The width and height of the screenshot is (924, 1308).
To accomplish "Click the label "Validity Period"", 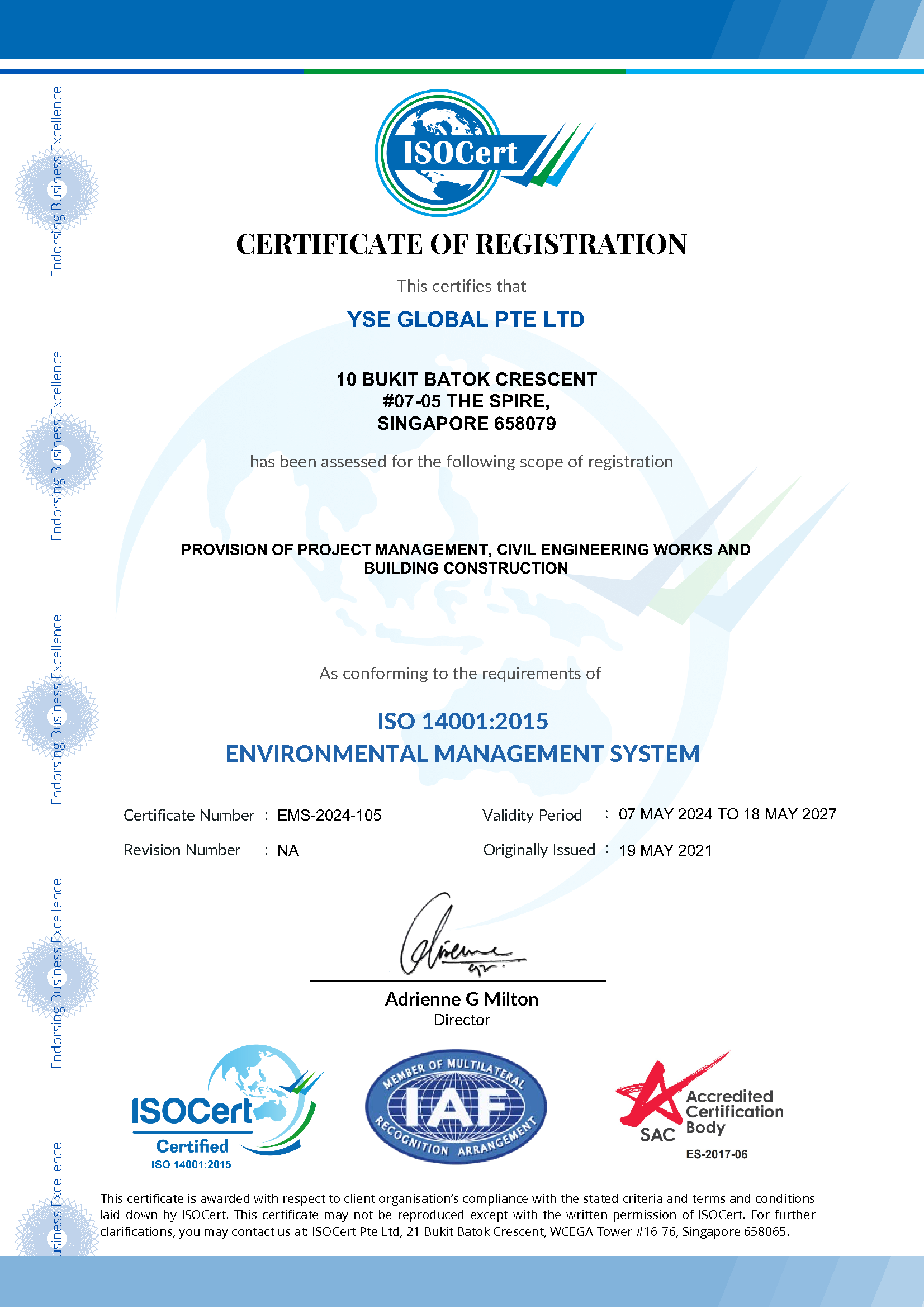I will point(532,816).
